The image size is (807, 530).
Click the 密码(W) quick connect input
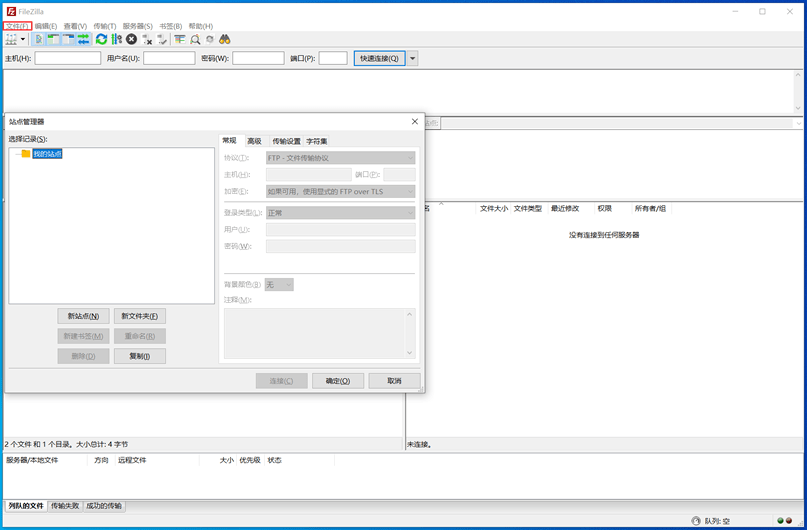[x=258, y=58]
